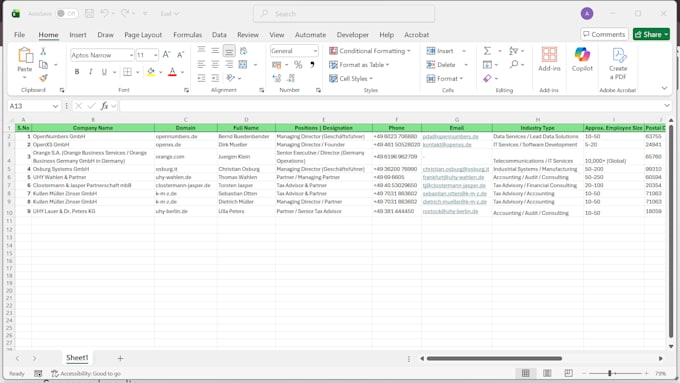Image resolution: width=680 pixels, height=383 pixels.
Task: Click the Undo arrow icon
Action: [x=104, y=13]
